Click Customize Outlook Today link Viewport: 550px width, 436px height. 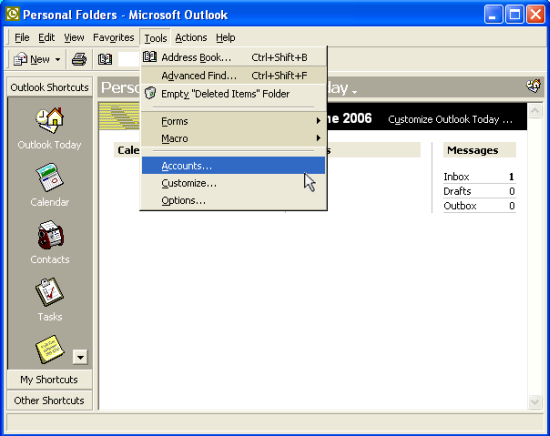pyautogui.click(x=450, y=119)
